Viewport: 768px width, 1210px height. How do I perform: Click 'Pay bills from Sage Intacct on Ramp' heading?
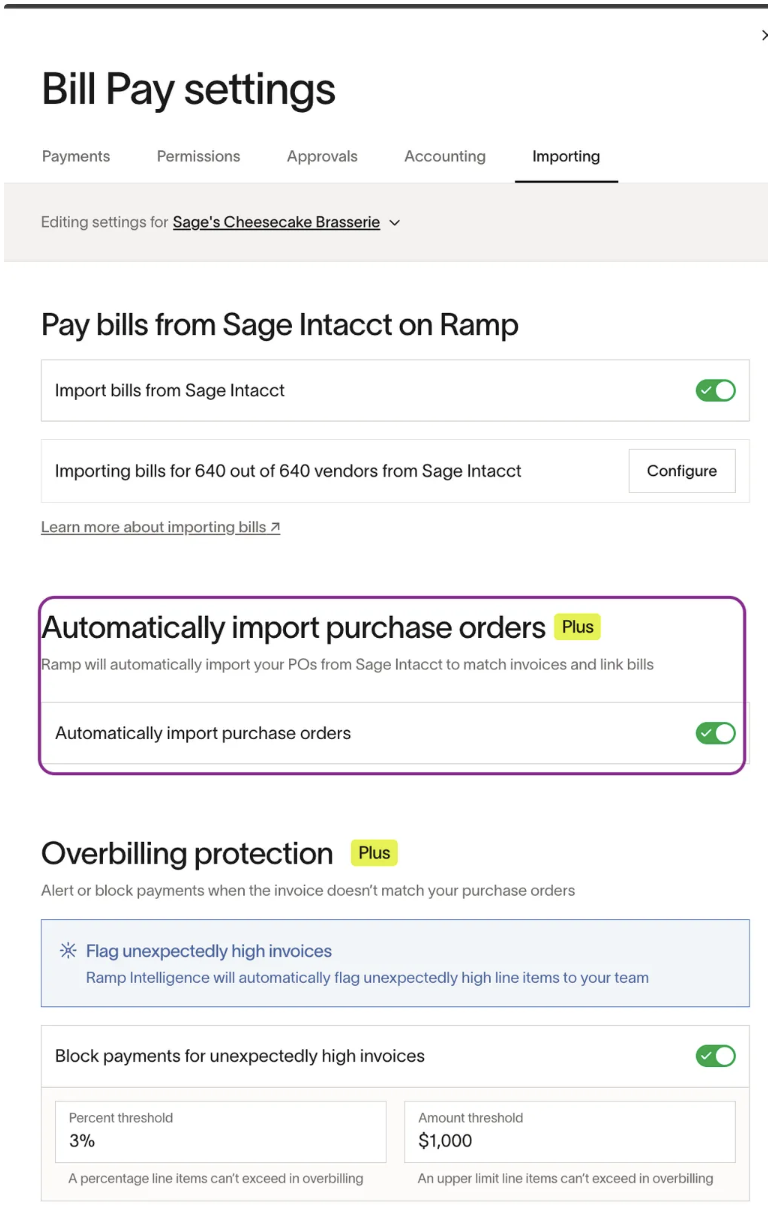tap(280, 325)
